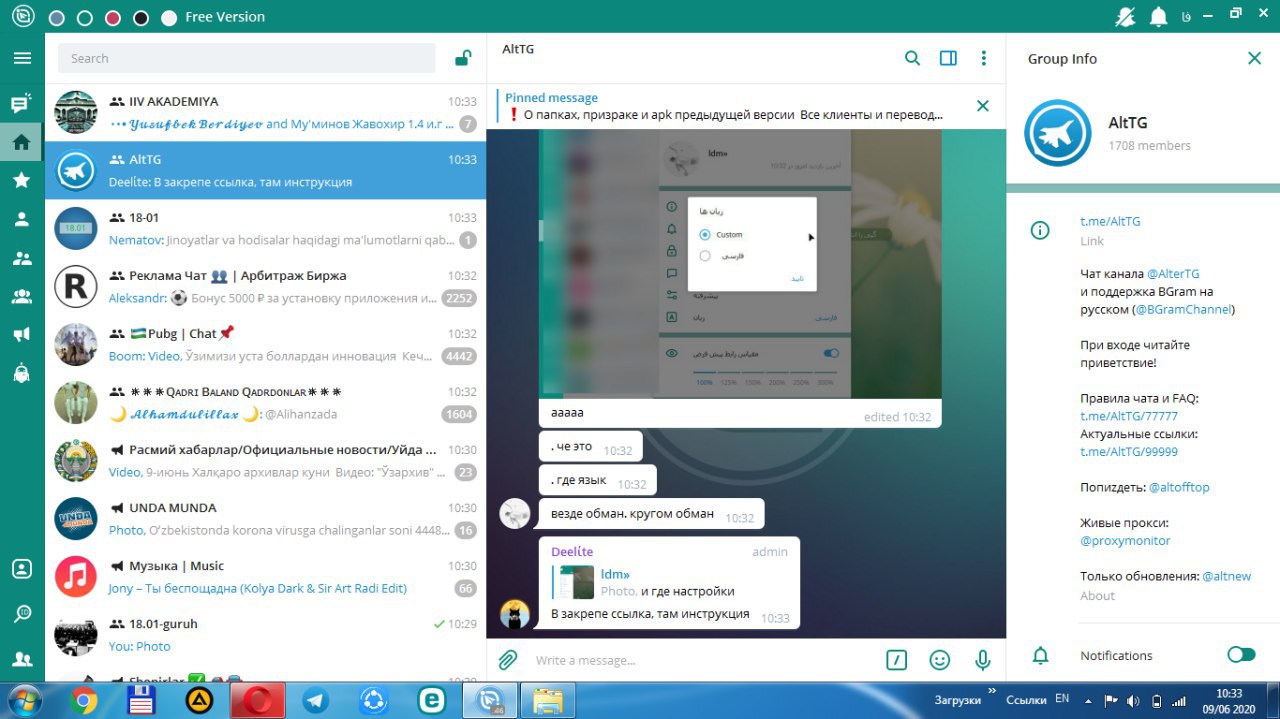Click the AltTG group avatar in Group Info
Viewport: 1280px width, 719px height.
click(x=1058, y=132)
